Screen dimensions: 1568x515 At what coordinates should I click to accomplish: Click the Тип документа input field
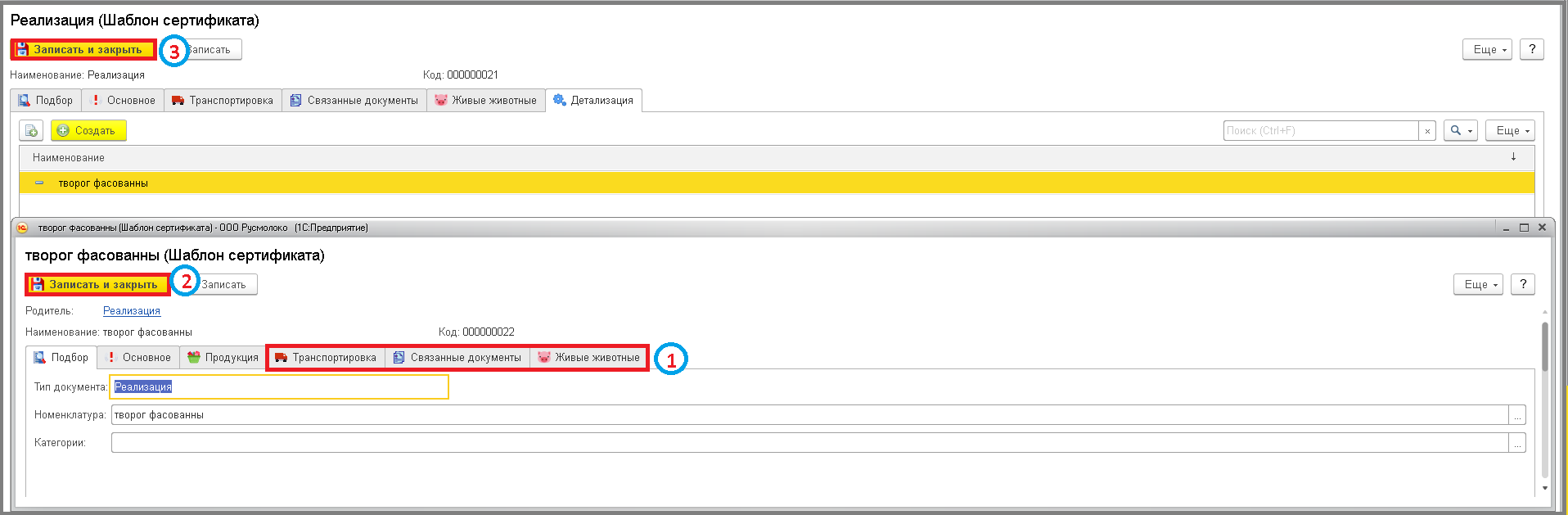click(x=278, y=387)
